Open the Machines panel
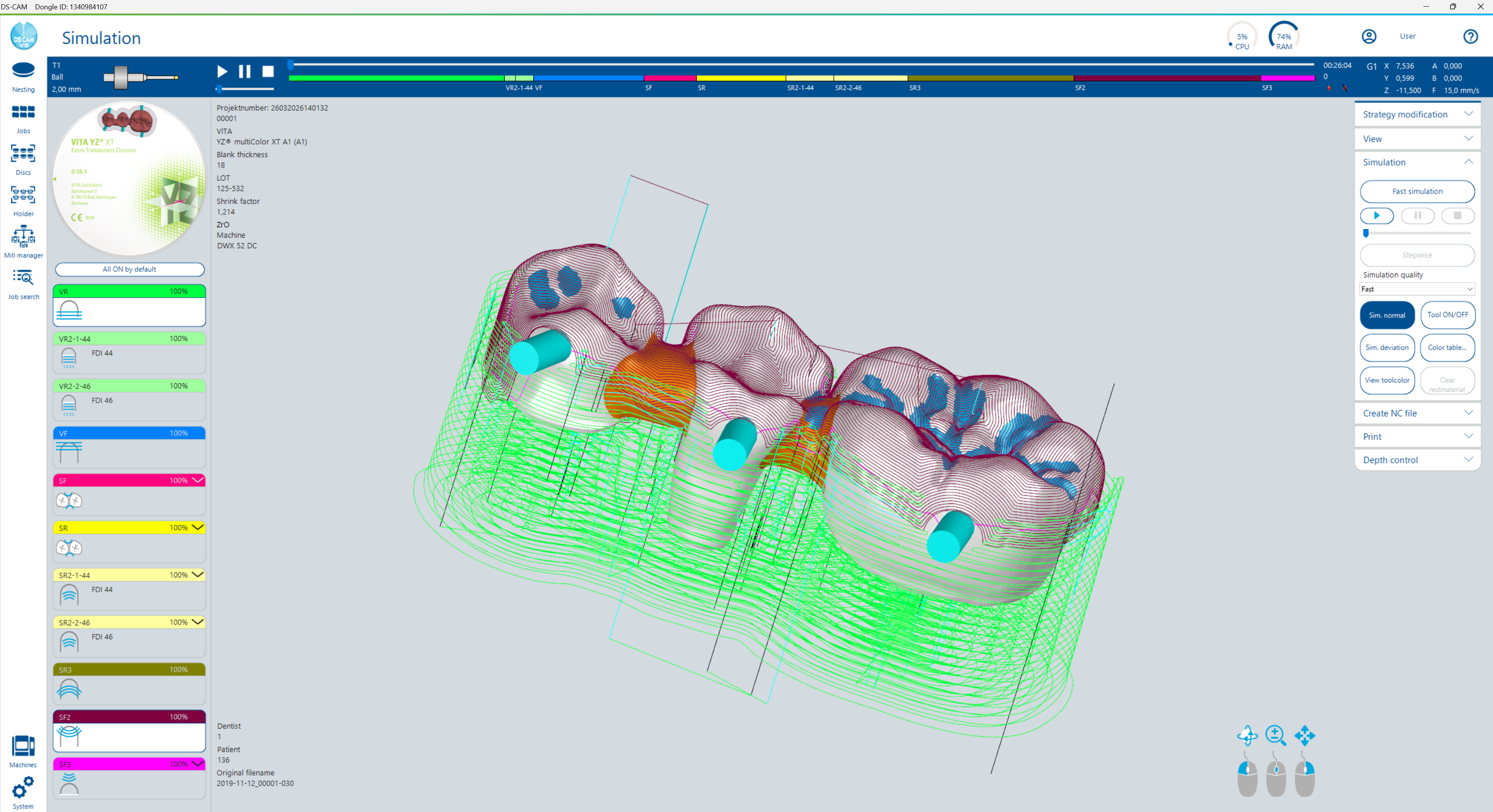This screenshot has height=812, width=1493. point(23,749)
